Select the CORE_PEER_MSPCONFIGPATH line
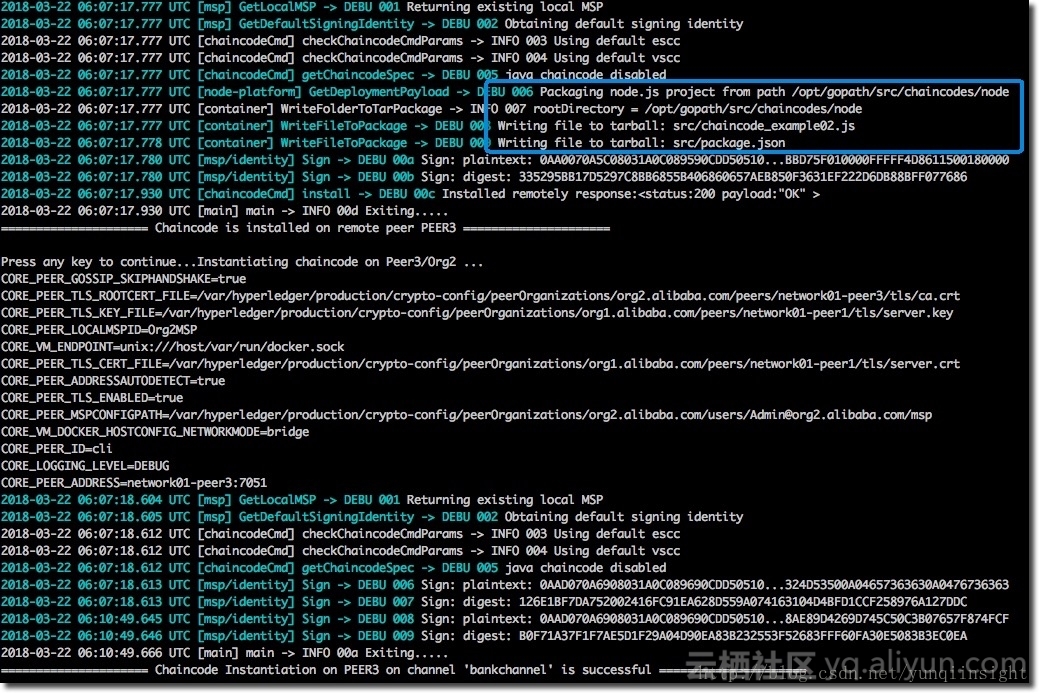Image resolution: width=1039 pixels, height=693 pixels. click(466, 415)
